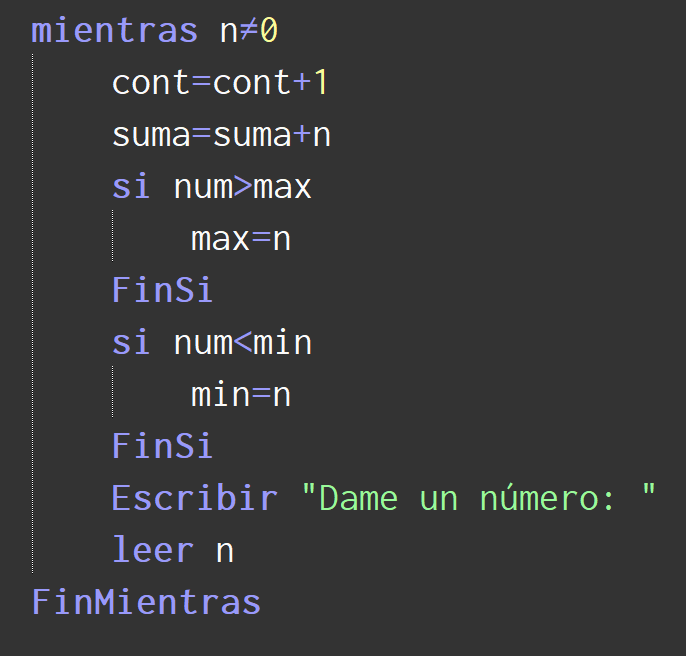Place cursor on the 'cont=cont+1' line
The image size is (686, 656).
220,83
